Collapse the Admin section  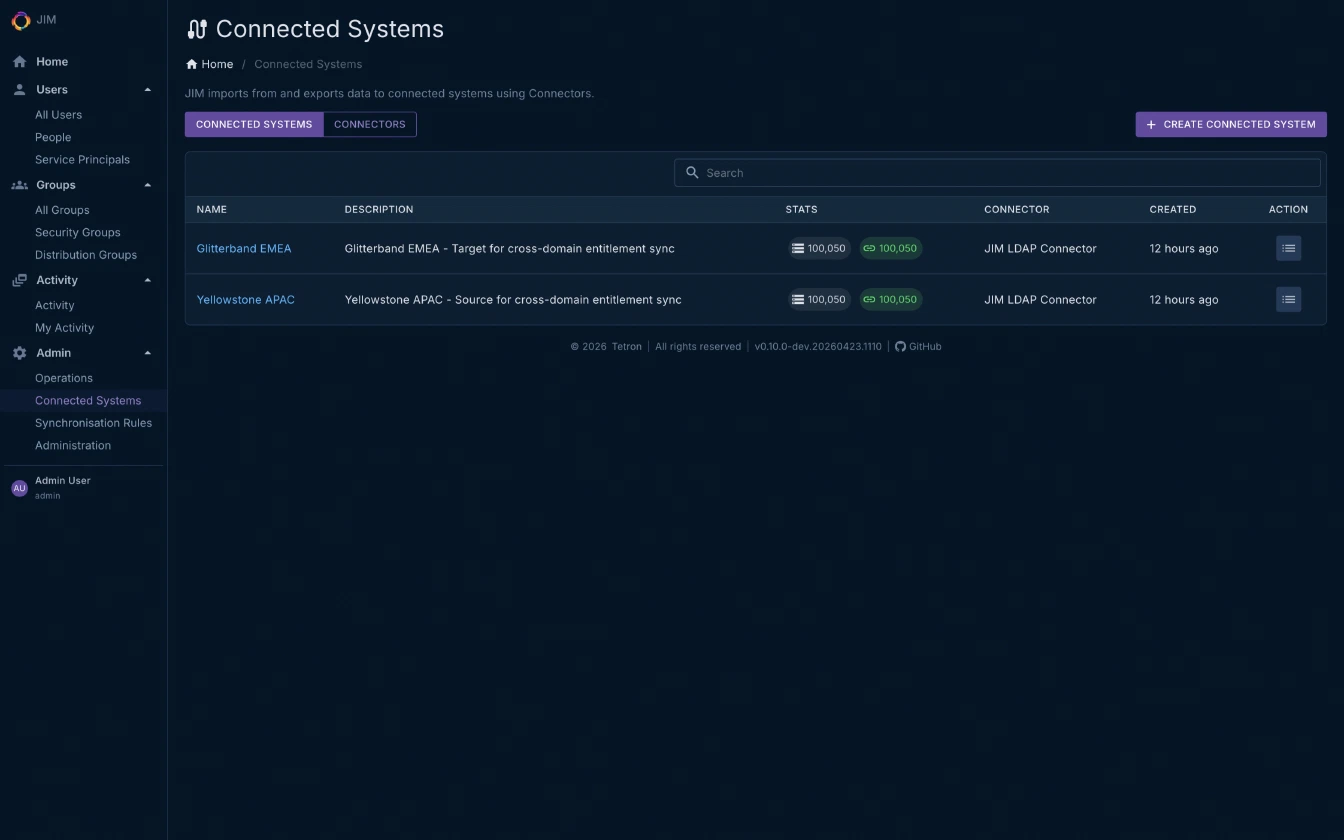pos(147,352)
